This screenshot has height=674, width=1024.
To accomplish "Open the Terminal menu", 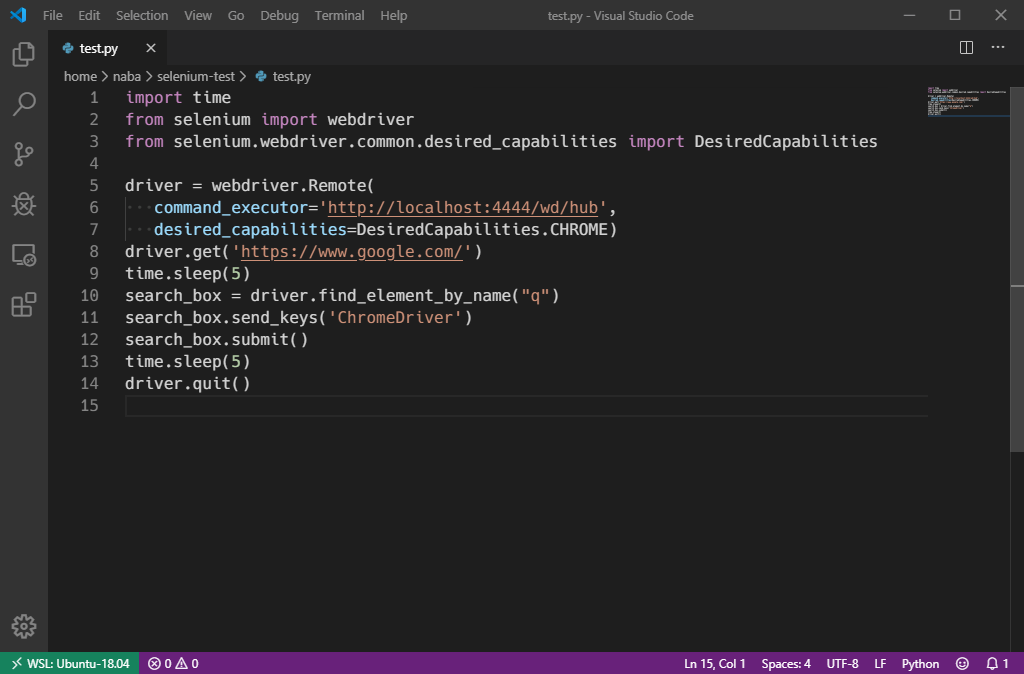I will click(338, 15).
